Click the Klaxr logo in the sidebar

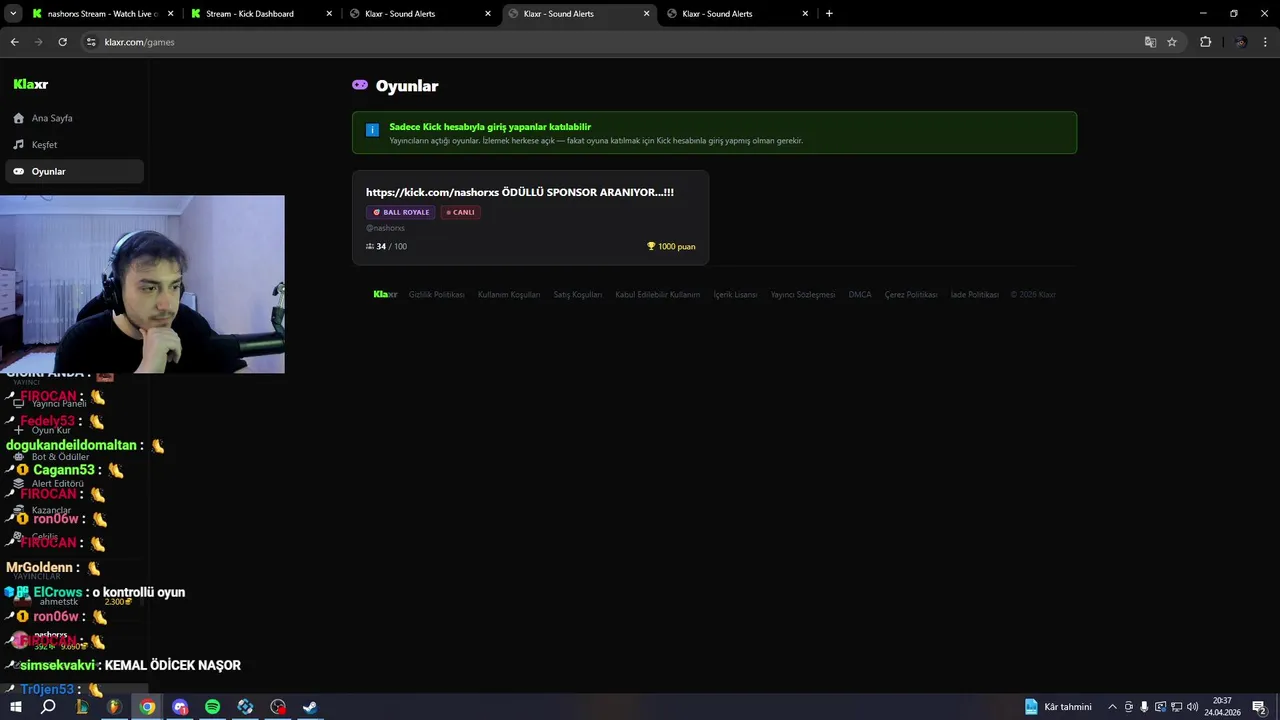click(x=31, y=84)
